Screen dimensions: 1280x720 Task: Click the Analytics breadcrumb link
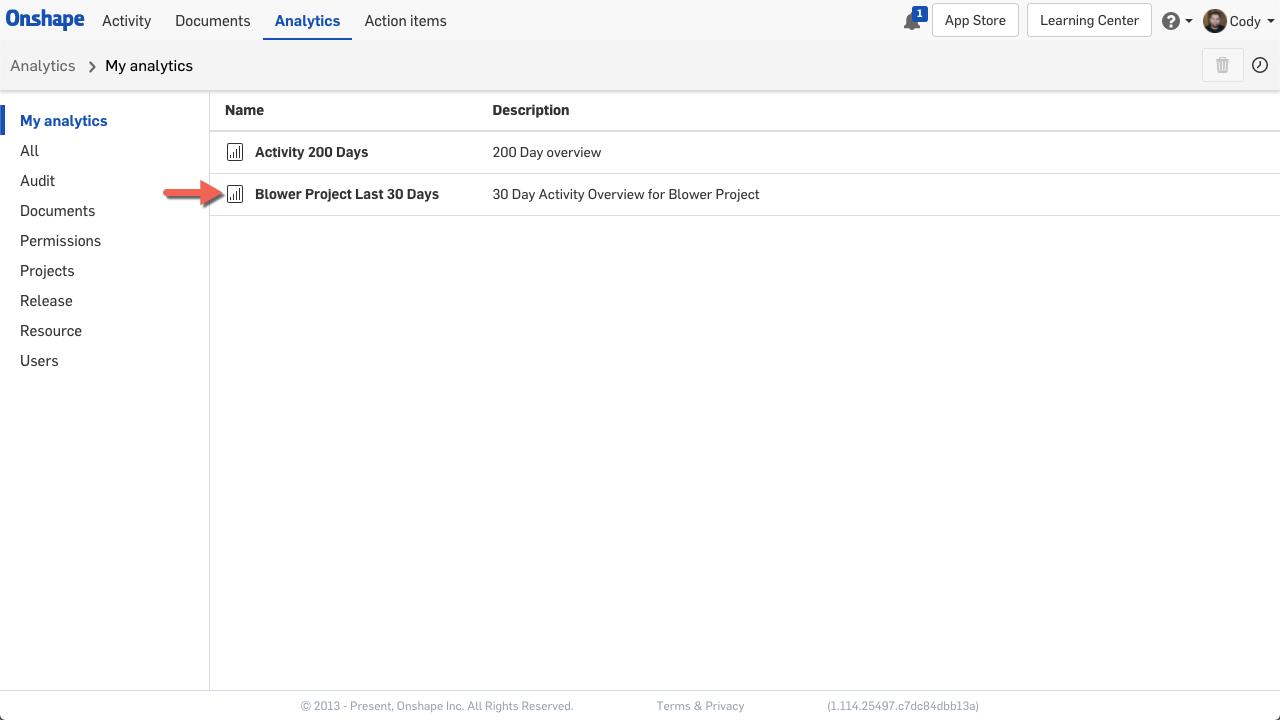click(42, 65)
